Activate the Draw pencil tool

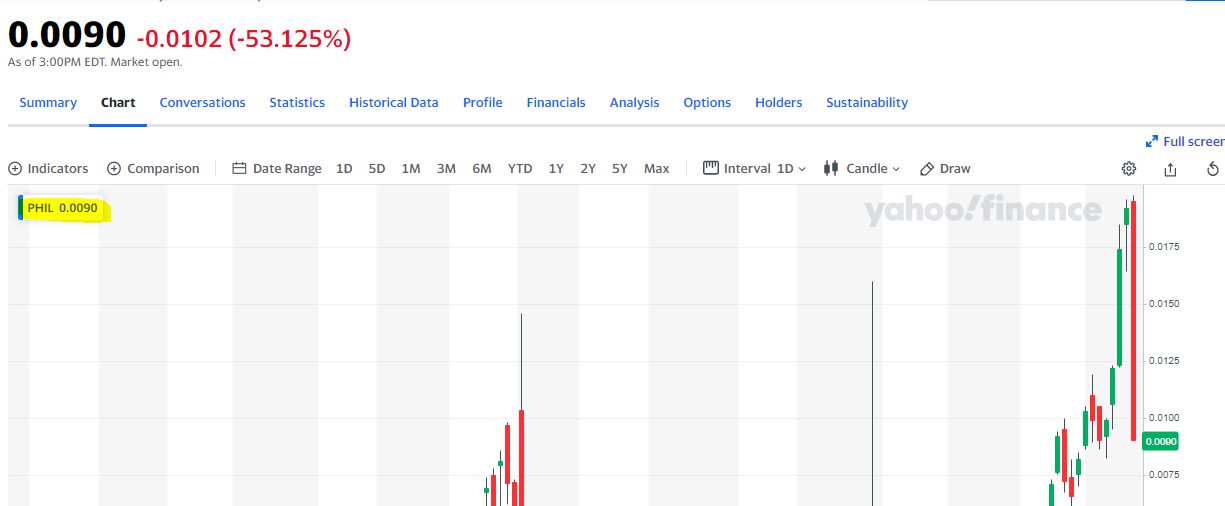tap(945, 169)
